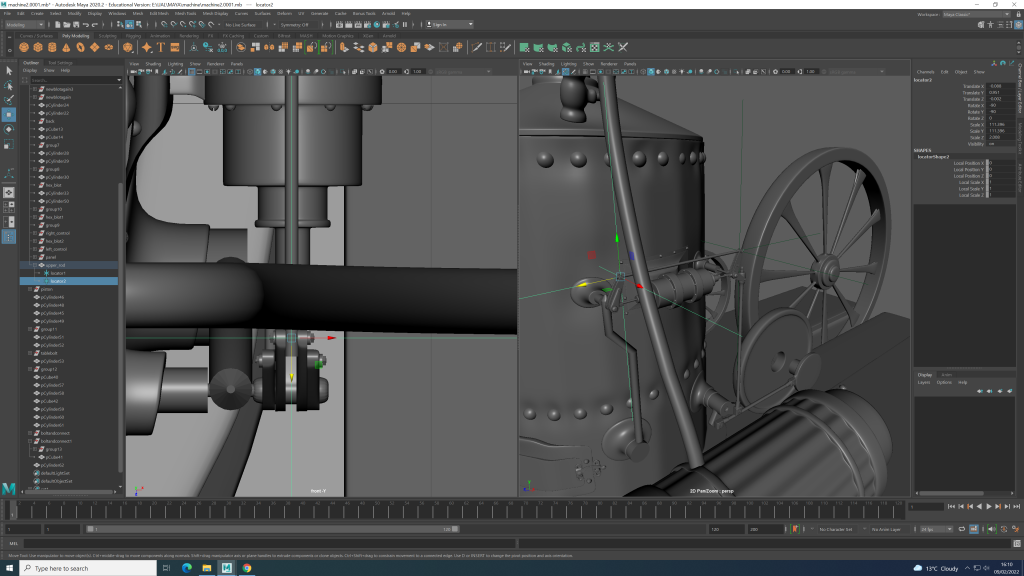1024x576 pixels.
Task: Select locator1 in the Outliner
Action: tap(57, 273)
